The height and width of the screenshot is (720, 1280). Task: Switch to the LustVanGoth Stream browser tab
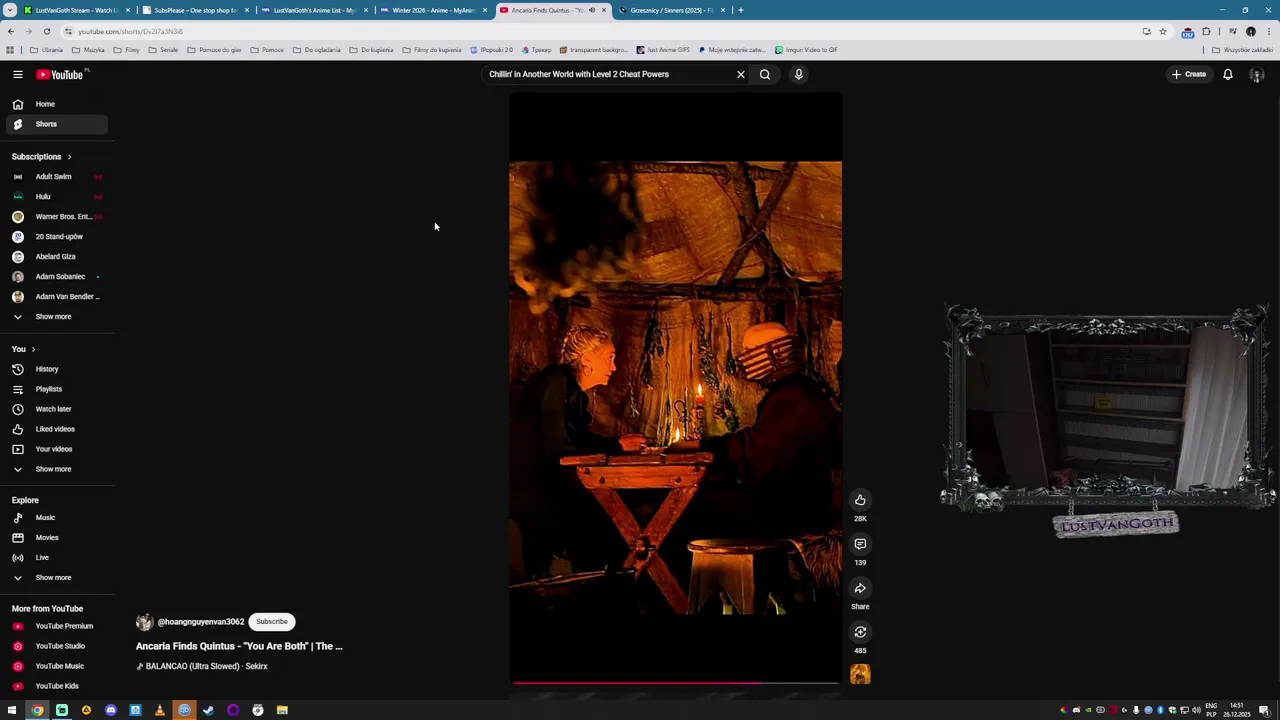click(77, 10)
